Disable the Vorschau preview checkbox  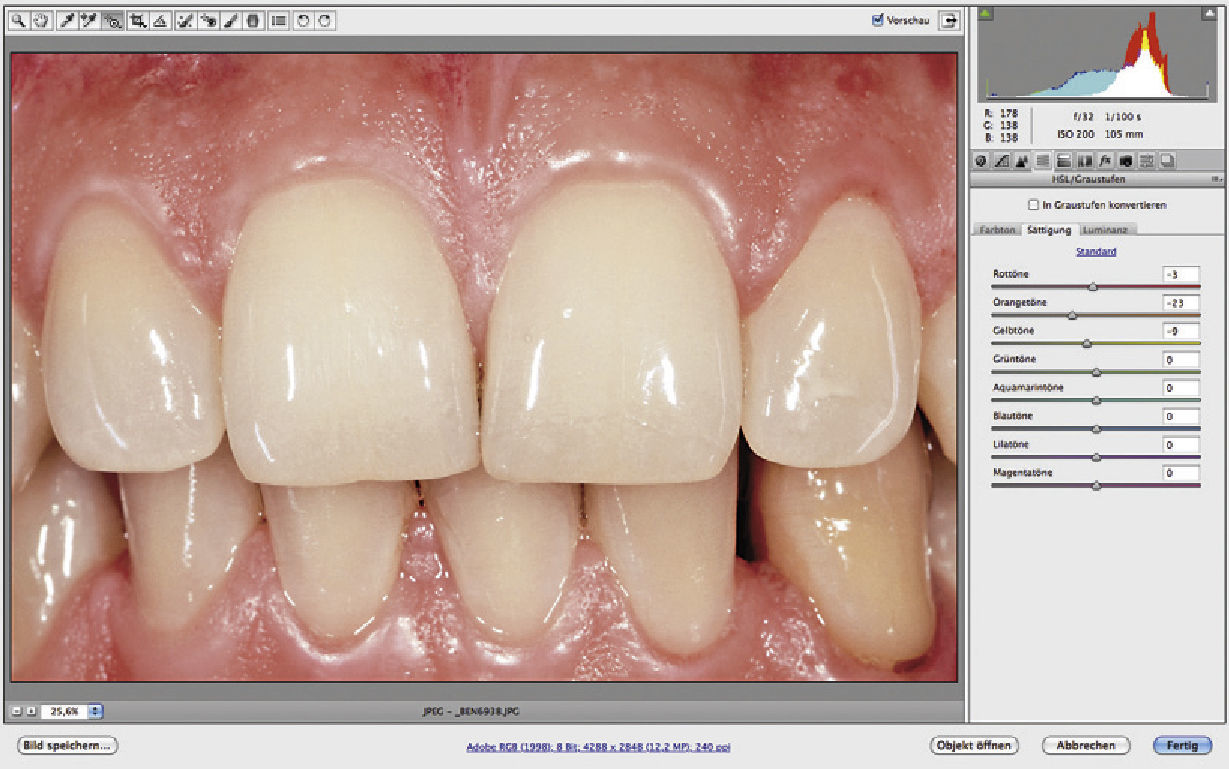[x=878, y=20]
